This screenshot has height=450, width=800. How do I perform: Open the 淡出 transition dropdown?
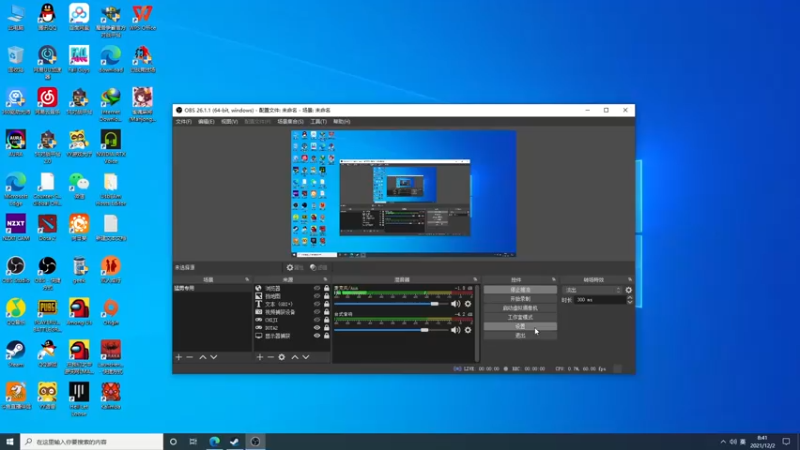tap(592, 290)
